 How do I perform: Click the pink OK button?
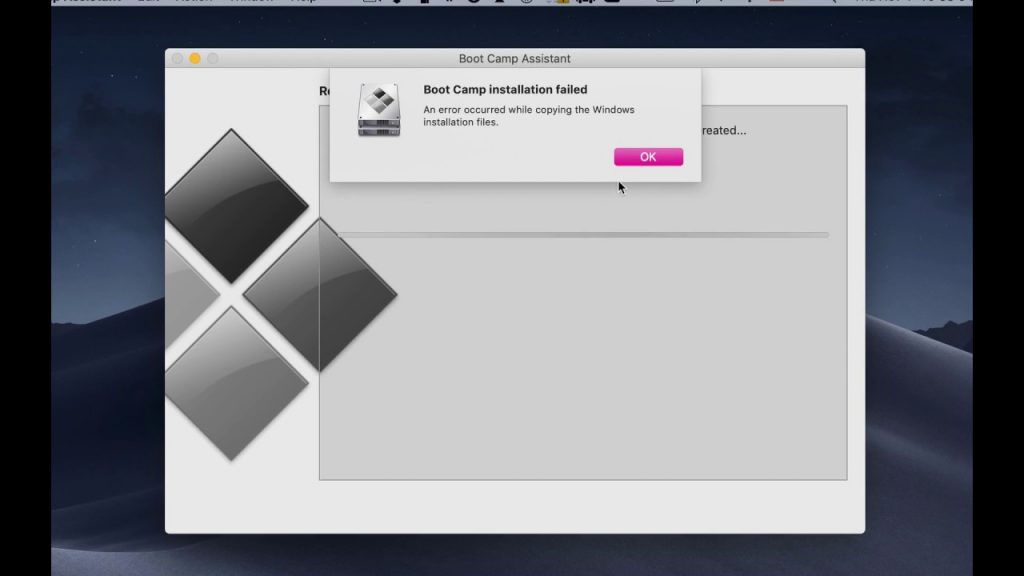click(648, 157)
